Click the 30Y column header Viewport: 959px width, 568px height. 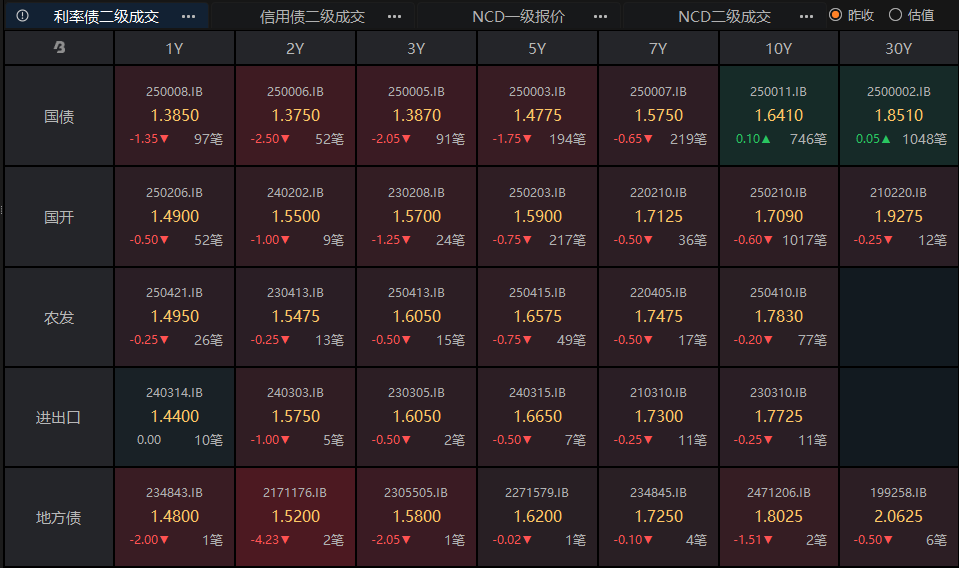coord(898,48)
